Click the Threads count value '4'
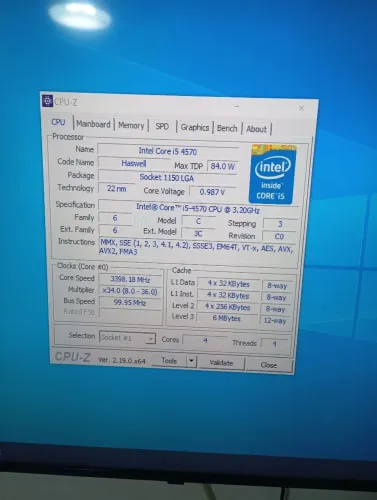The image size is (377, 500). click(x=274, y=343)
